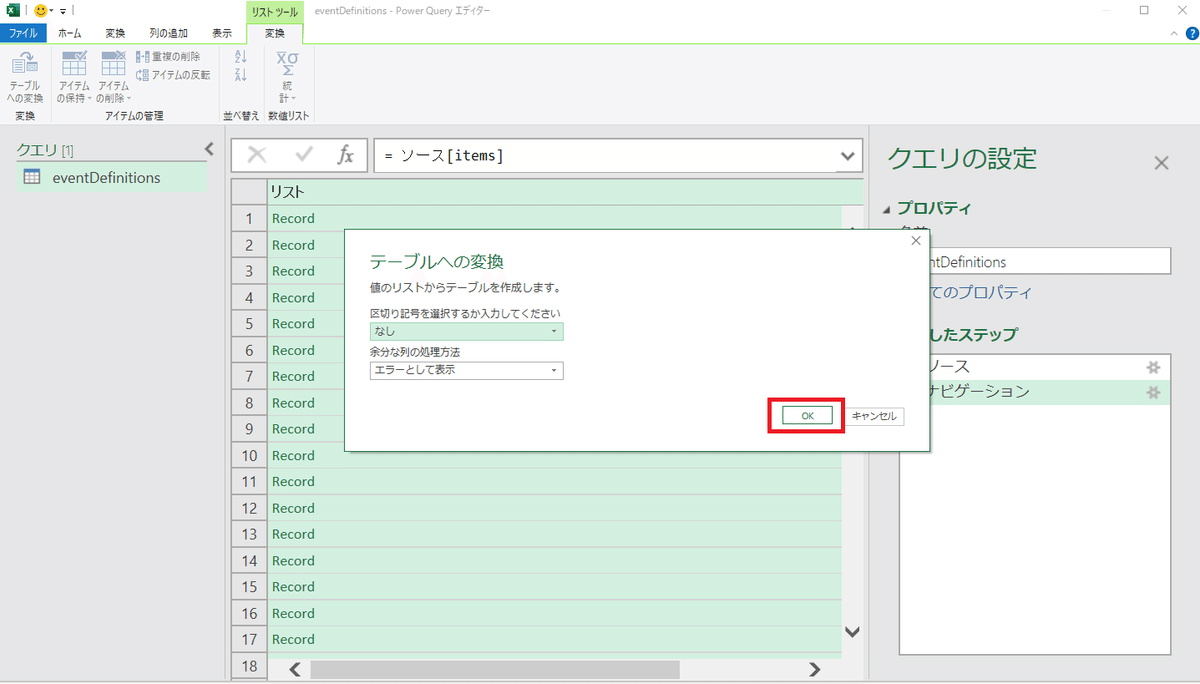Screen dimensions: 1200x684
Task: Click the query name input field
Action: pos(1048,262)
